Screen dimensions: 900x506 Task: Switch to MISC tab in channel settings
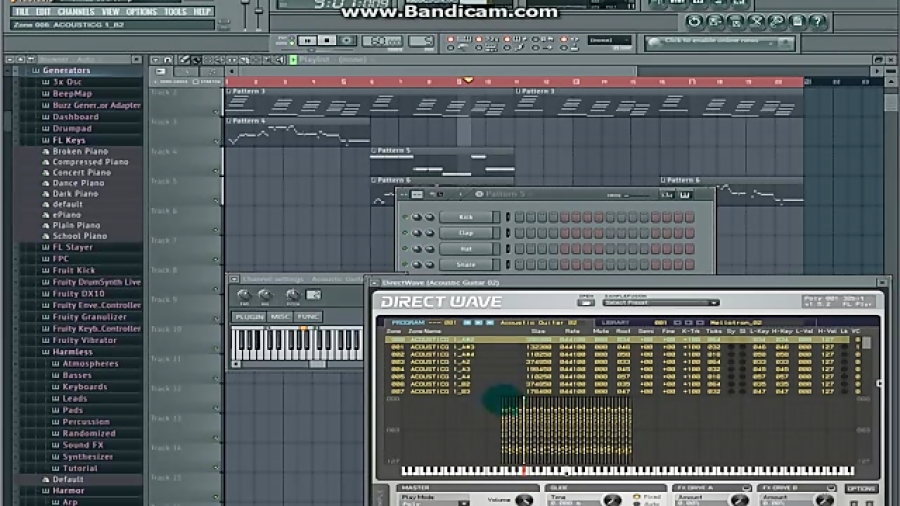pos(280,317)
